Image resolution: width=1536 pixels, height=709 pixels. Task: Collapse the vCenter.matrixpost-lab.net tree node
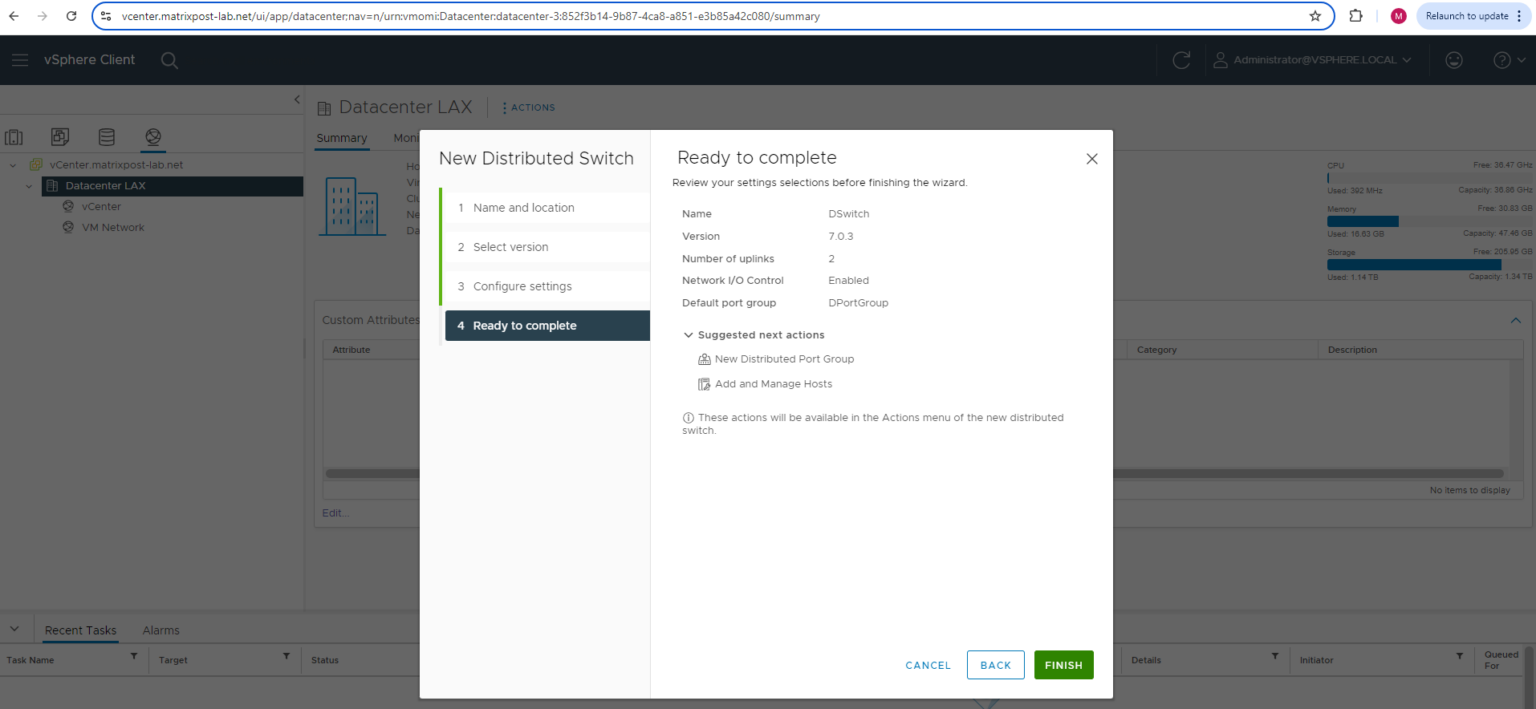tap(10, 164)
